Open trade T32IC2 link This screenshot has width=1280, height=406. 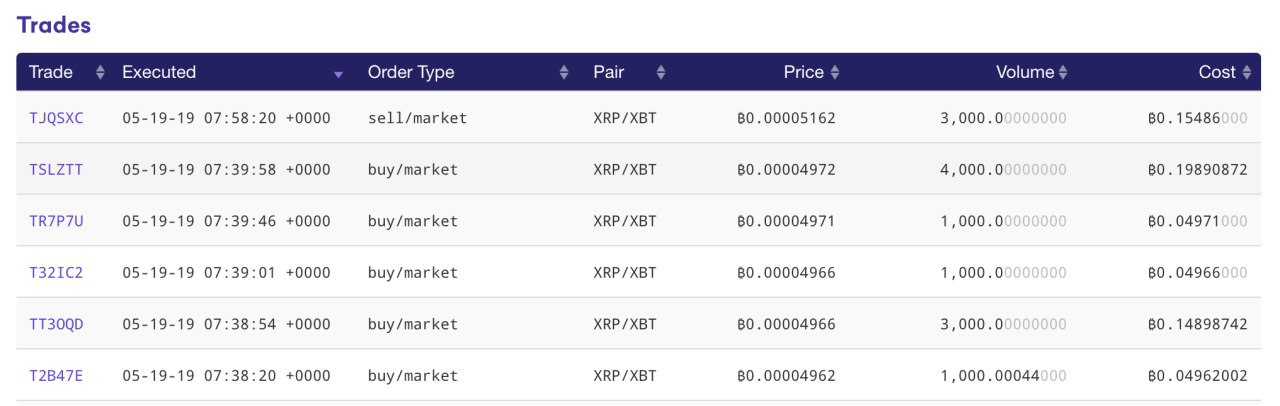pyautogui.click(x=56, y=273)
